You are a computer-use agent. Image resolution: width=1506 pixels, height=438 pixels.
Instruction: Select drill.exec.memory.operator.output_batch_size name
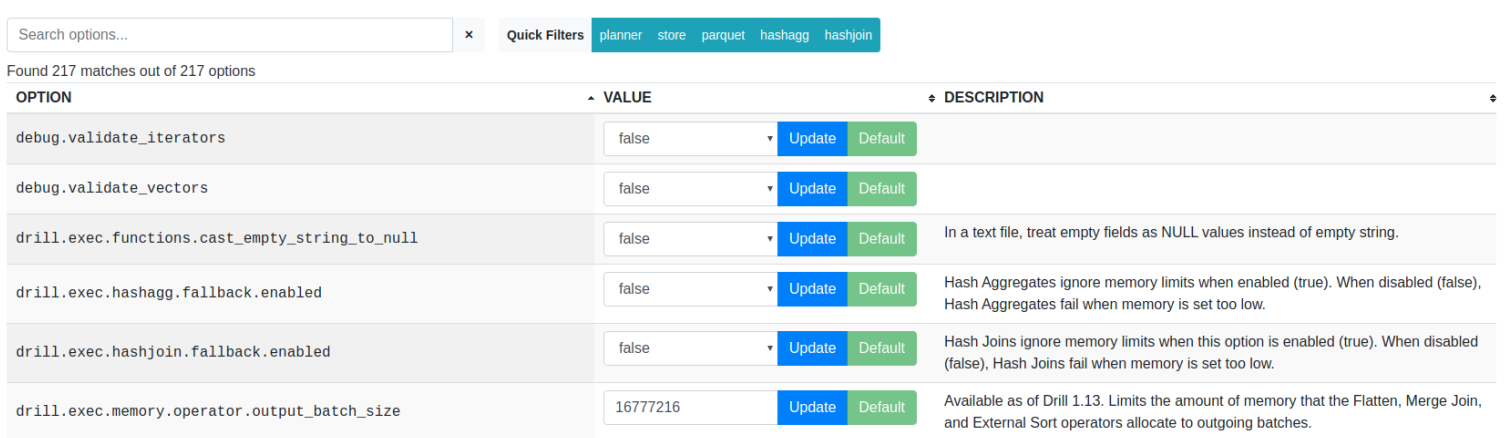pos(208,411)
